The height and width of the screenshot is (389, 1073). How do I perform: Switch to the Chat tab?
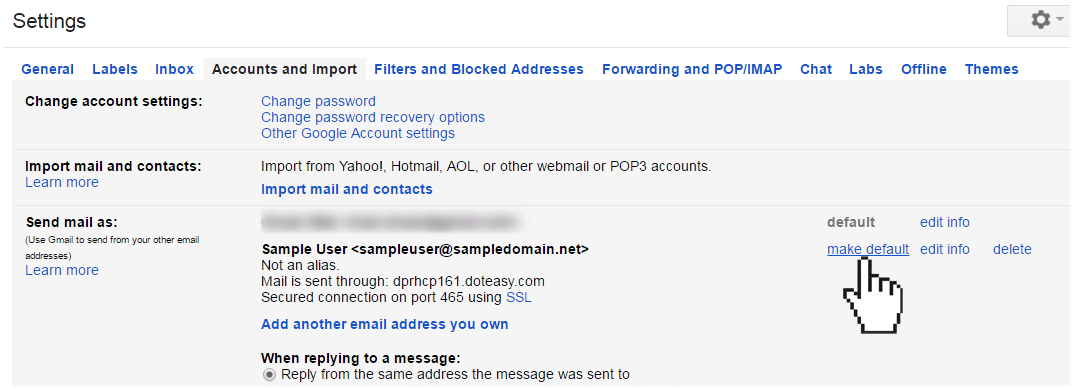click(816, 69)
